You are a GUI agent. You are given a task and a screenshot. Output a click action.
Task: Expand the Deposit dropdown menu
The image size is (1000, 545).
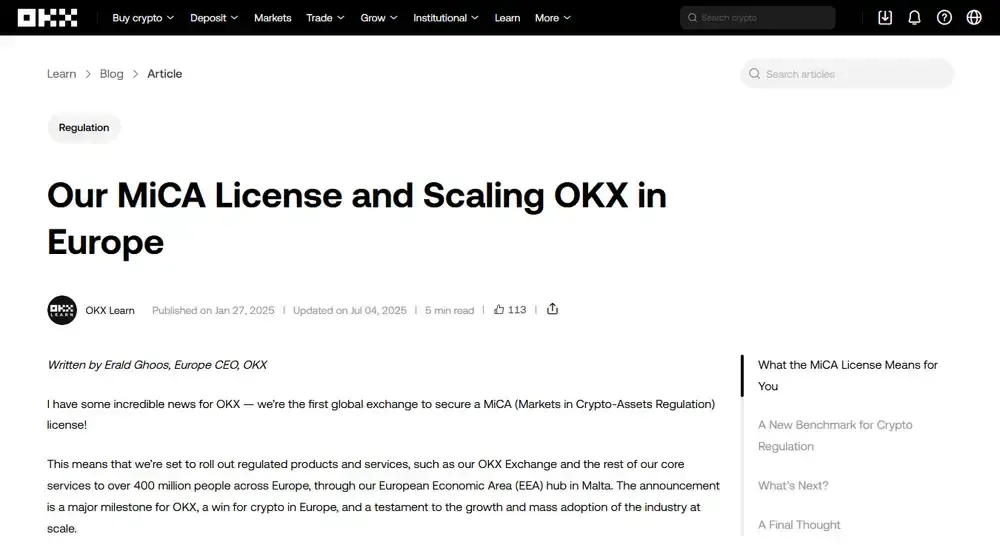click(214, 18)
